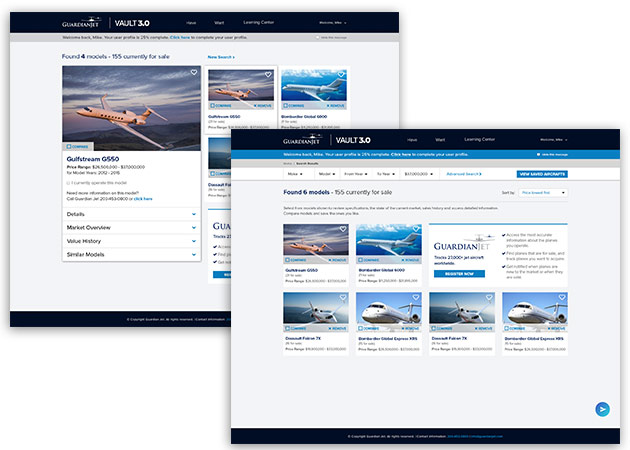The width and height of the screenshot is (630, 450).
Task: Expand the Details section in back window
Action: pyautogui.click(x=131, y=214)
